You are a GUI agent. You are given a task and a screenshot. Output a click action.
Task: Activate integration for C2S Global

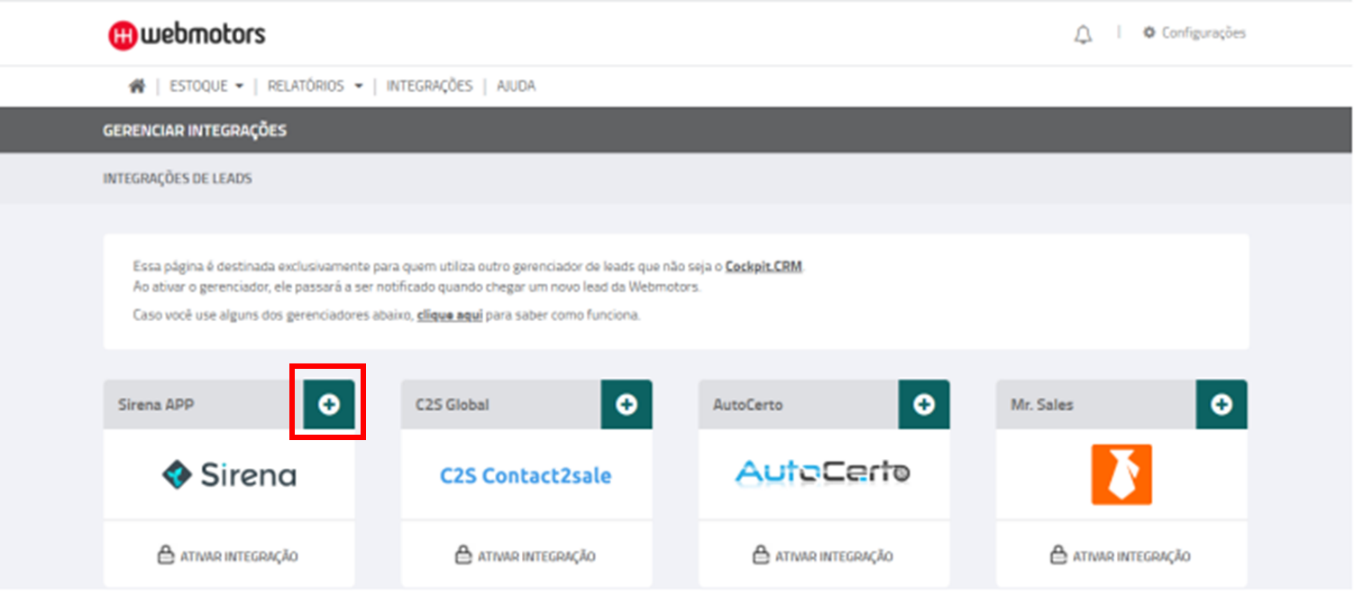[x=526, y=556]
